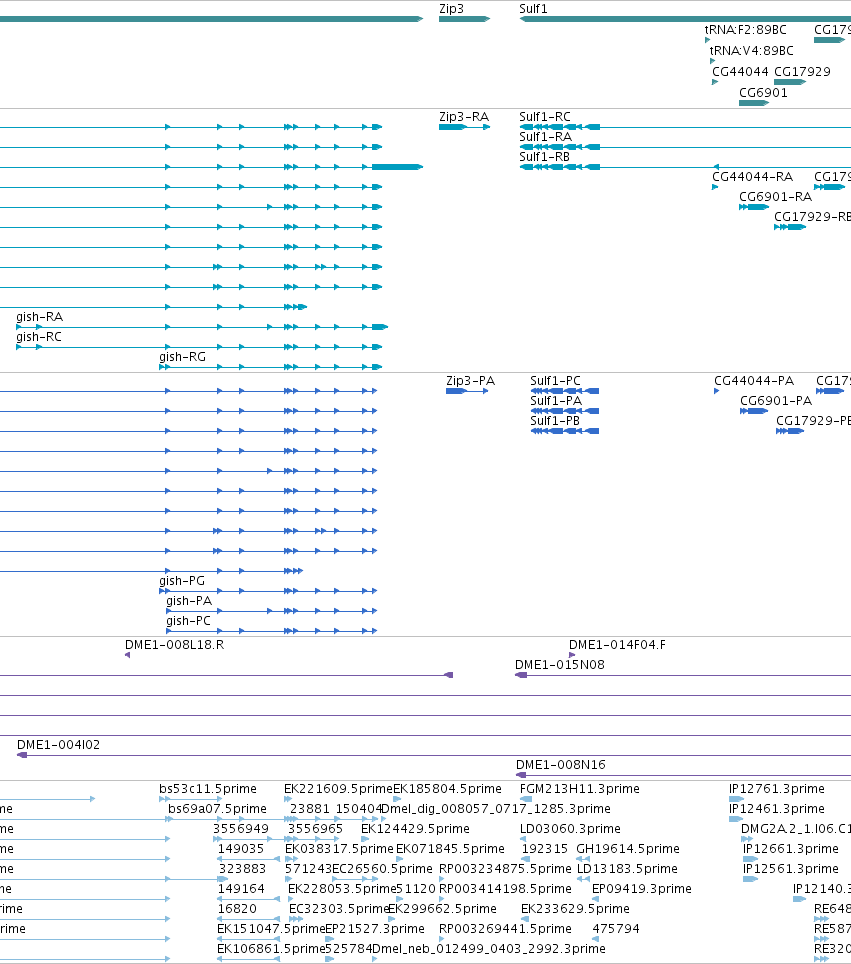This screenshot has height=964, width=851.
Task: Select the IP12461.3prime EST label
Action: [777, 808]
